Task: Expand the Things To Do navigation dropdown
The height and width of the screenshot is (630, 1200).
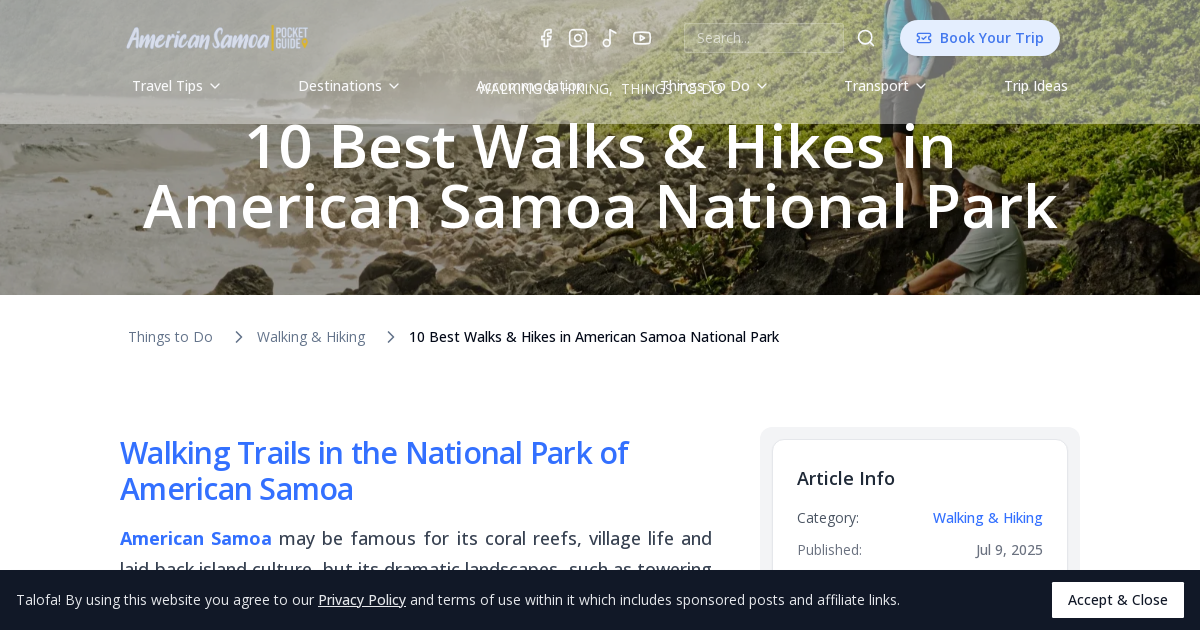Action: click(x=713, y=86)
